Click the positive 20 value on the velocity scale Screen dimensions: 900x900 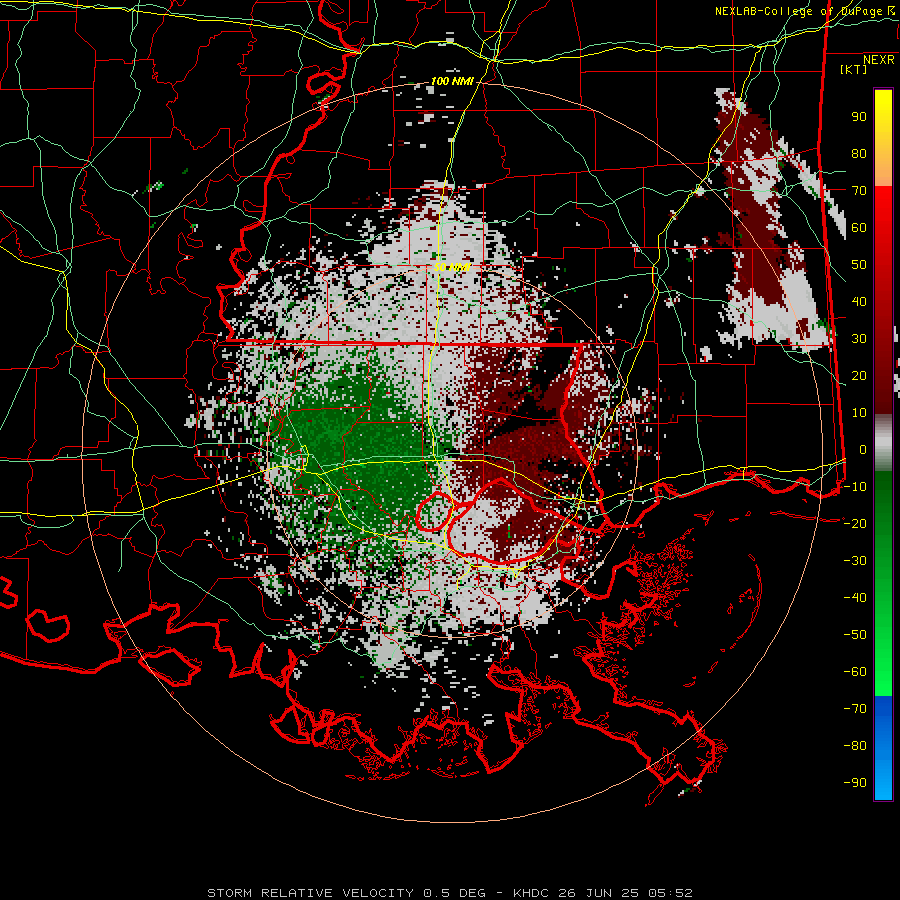[859, 376]
